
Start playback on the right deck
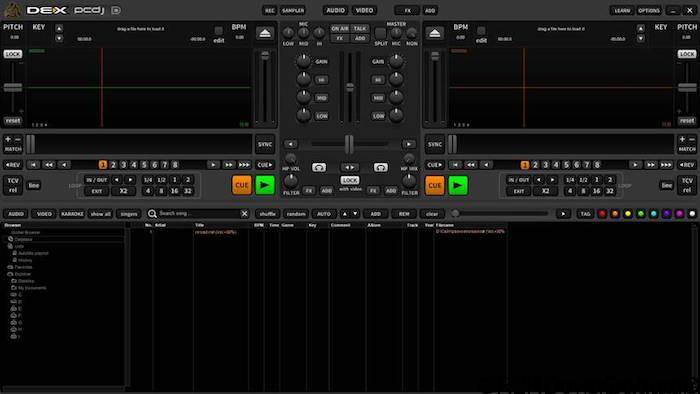pyautogui.click(x=458, y=185)
